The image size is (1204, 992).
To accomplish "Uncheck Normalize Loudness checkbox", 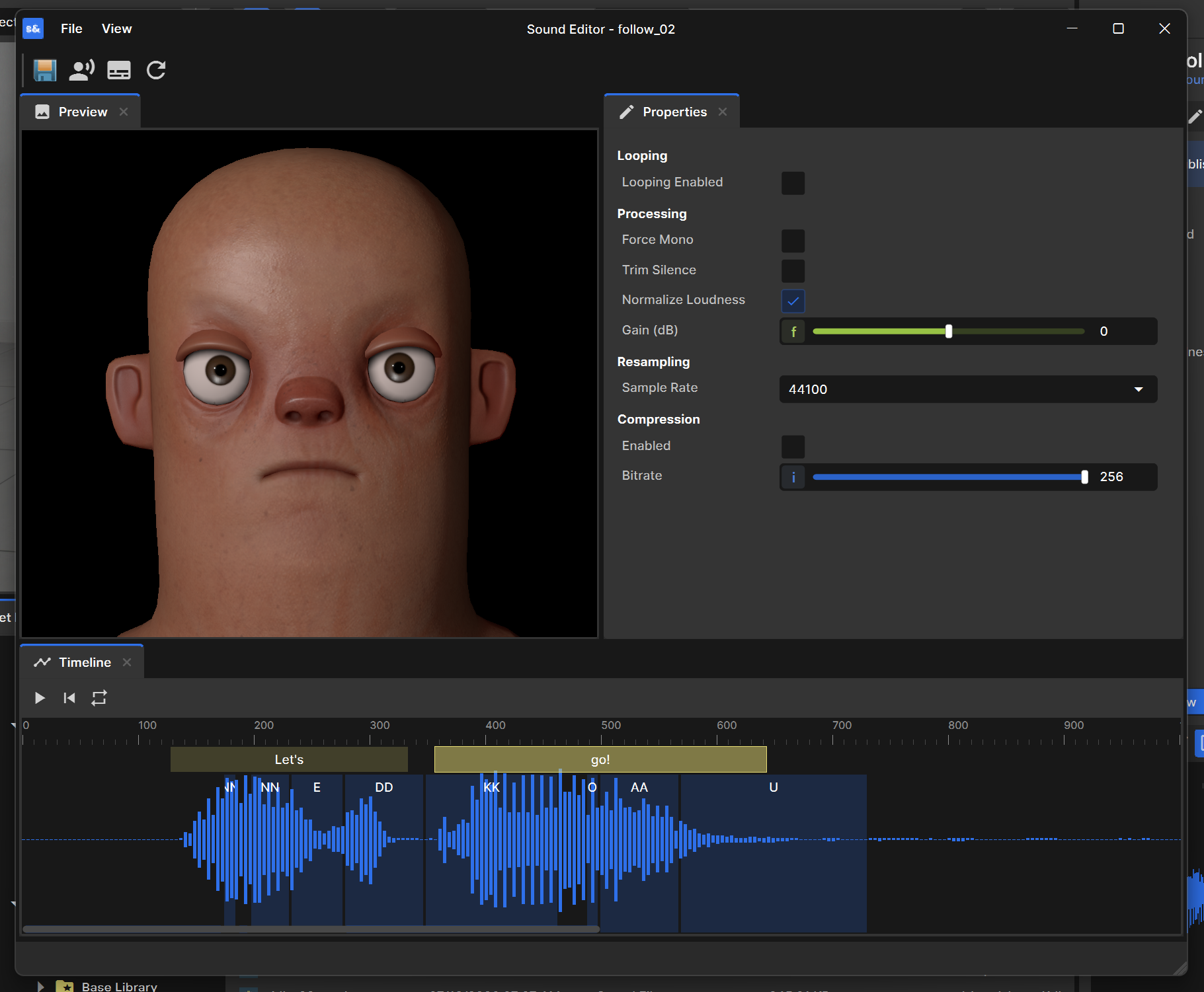I will (x=793, y=301).
